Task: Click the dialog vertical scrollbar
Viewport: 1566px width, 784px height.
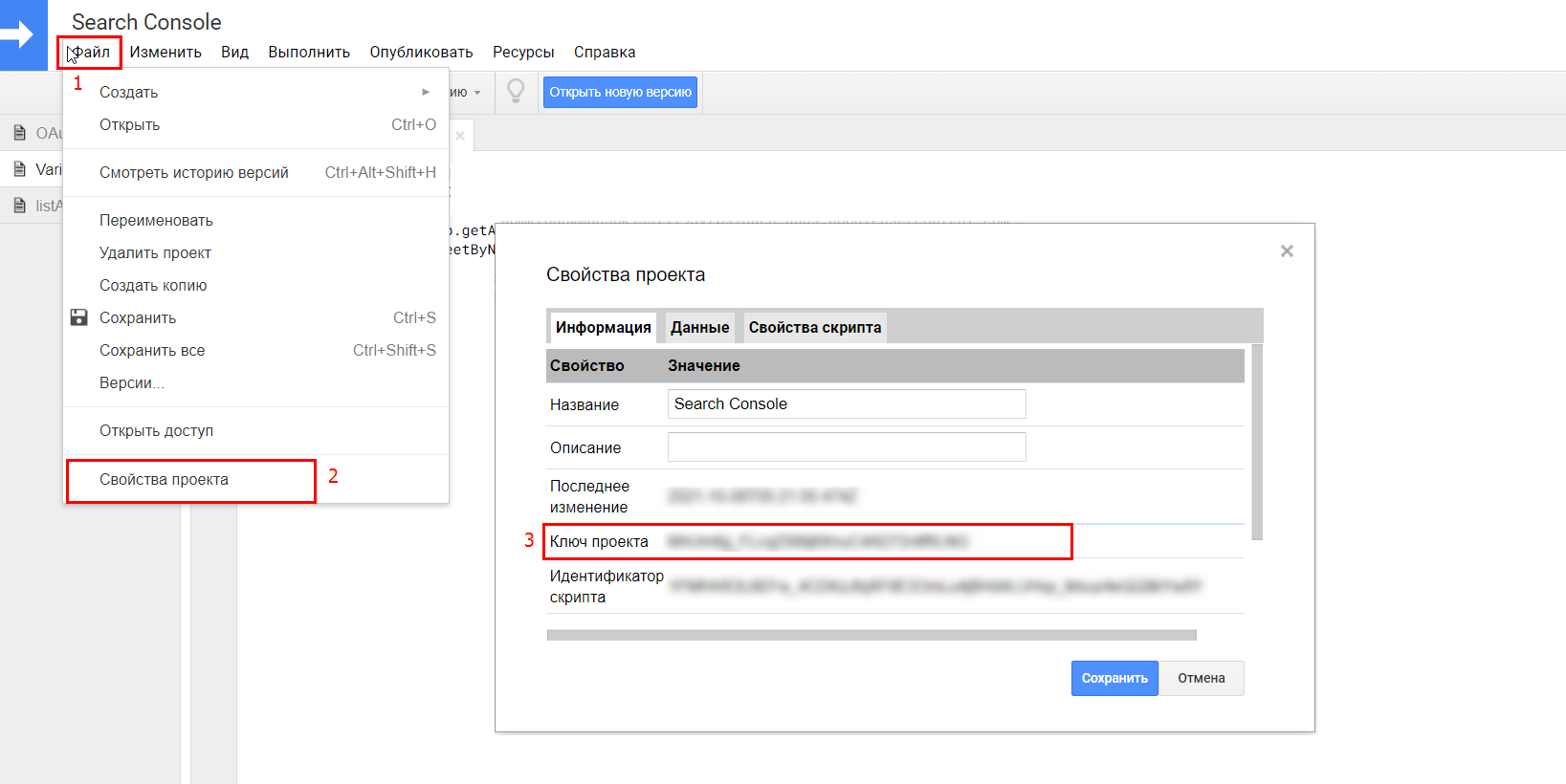Action: [x=1257, y=442]
